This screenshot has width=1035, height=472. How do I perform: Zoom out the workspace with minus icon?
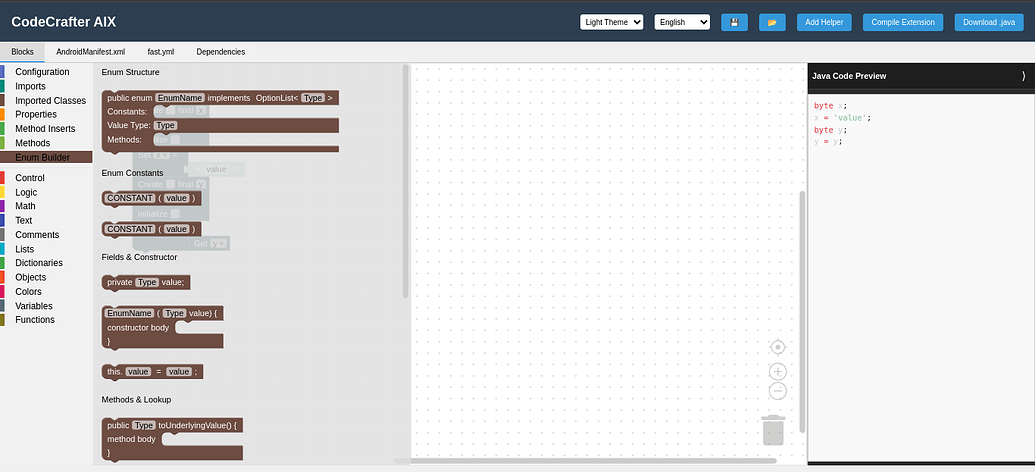click(778, 391)
